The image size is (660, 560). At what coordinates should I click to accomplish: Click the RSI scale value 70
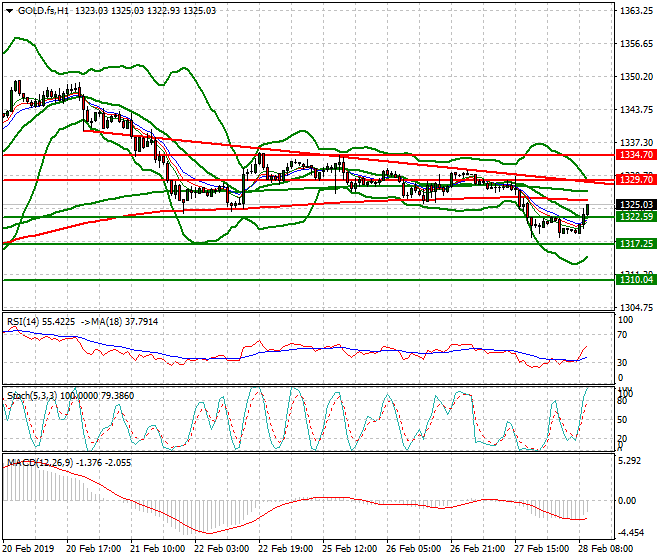point(622,335)
